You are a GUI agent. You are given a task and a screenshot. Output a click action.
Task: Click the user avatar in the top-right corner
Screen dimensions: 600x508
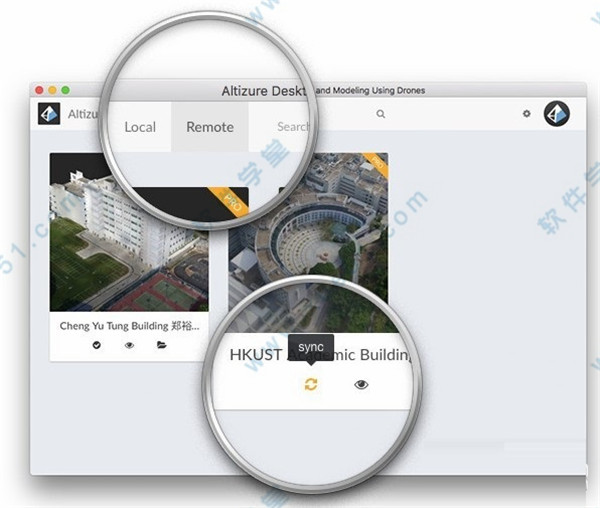tap(556, 114)
